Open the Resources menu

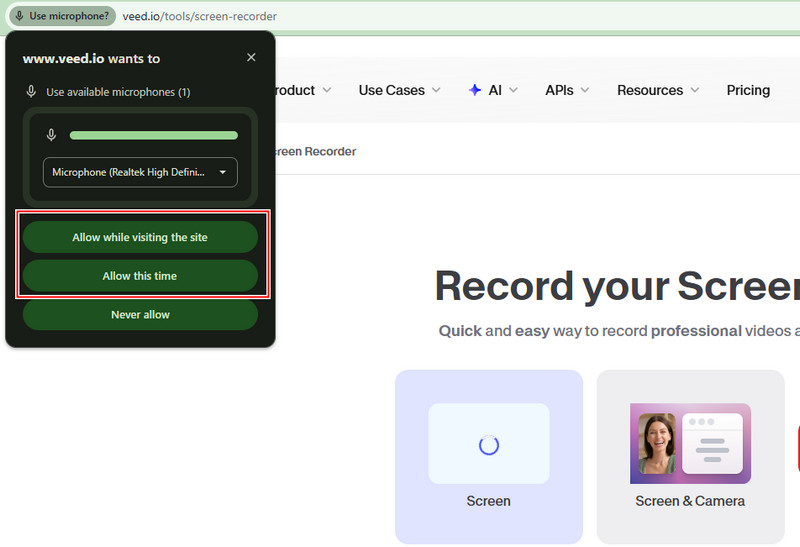click(x=658, y=90)
